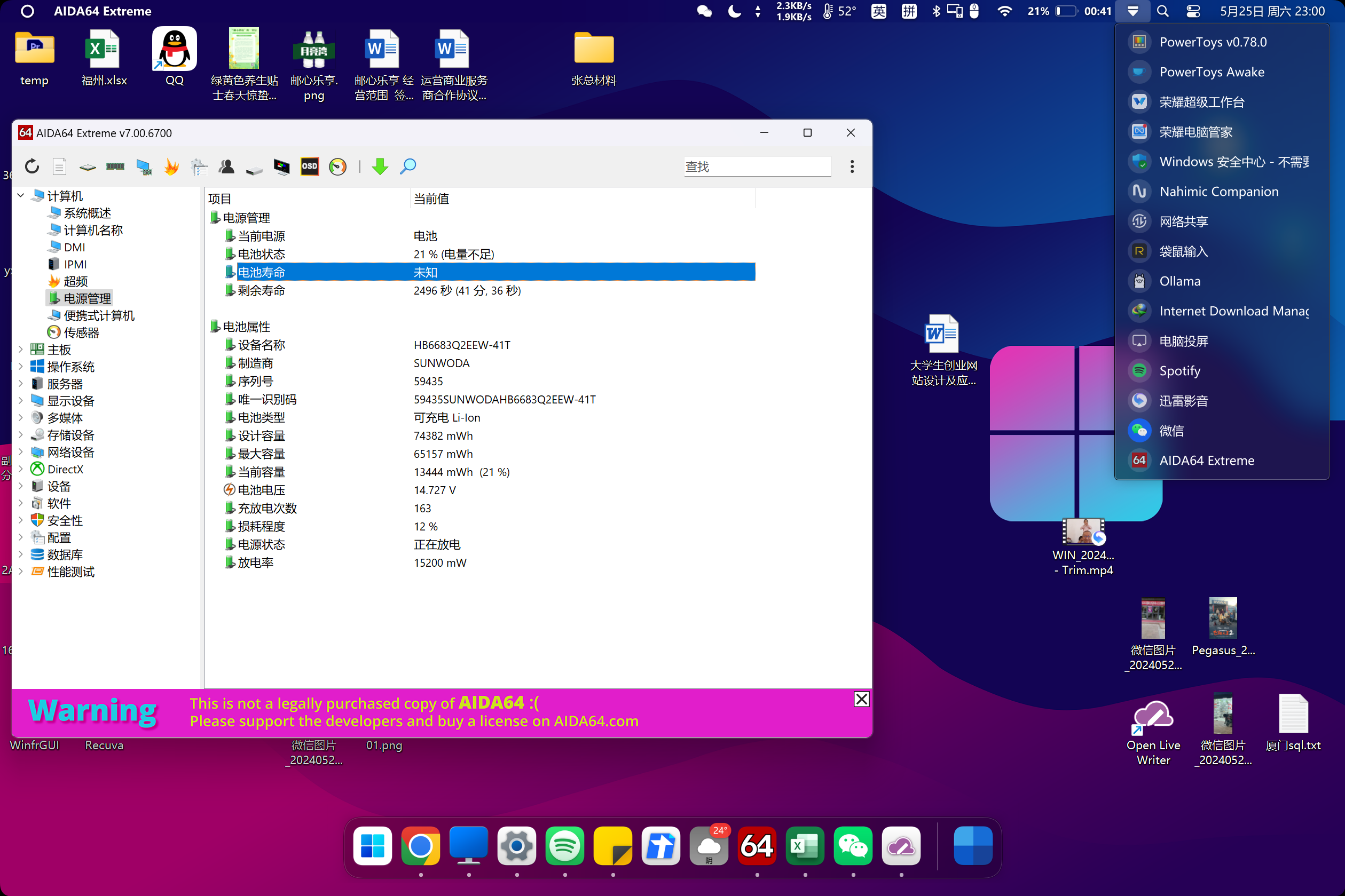Image resolution: width=1345 pixels, height=896 pixels.
Task: Click the 项目 column header
Action: click(x=308, y=199)
